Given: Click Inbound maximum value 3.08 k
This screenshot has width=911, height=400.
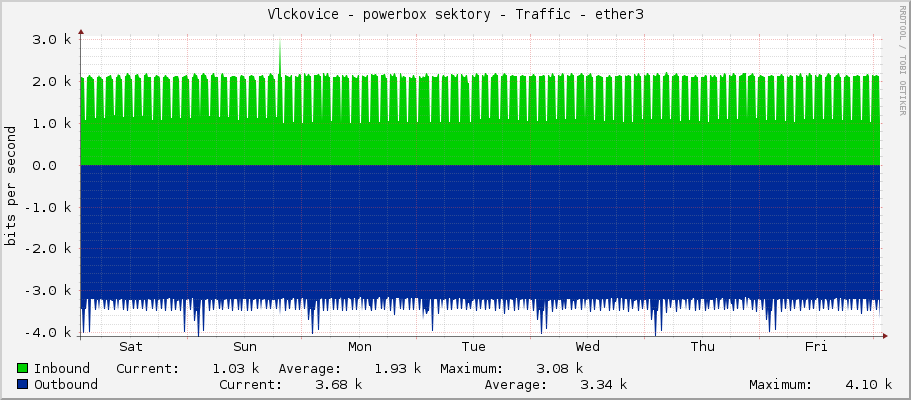Looking at the screenshot, I should tap(559, 369).
